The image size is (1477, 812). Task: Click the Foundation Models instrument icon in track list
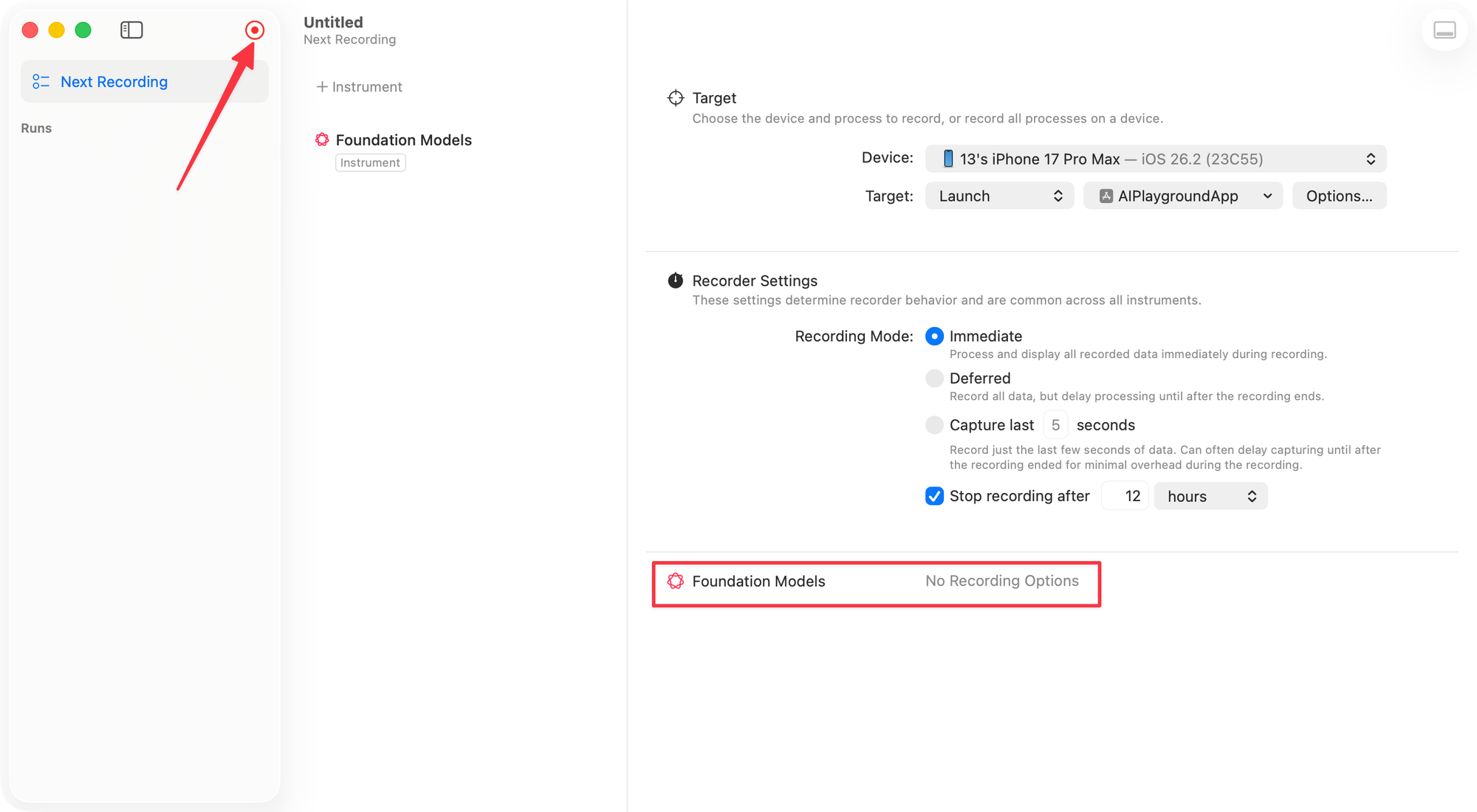(322, 140)
